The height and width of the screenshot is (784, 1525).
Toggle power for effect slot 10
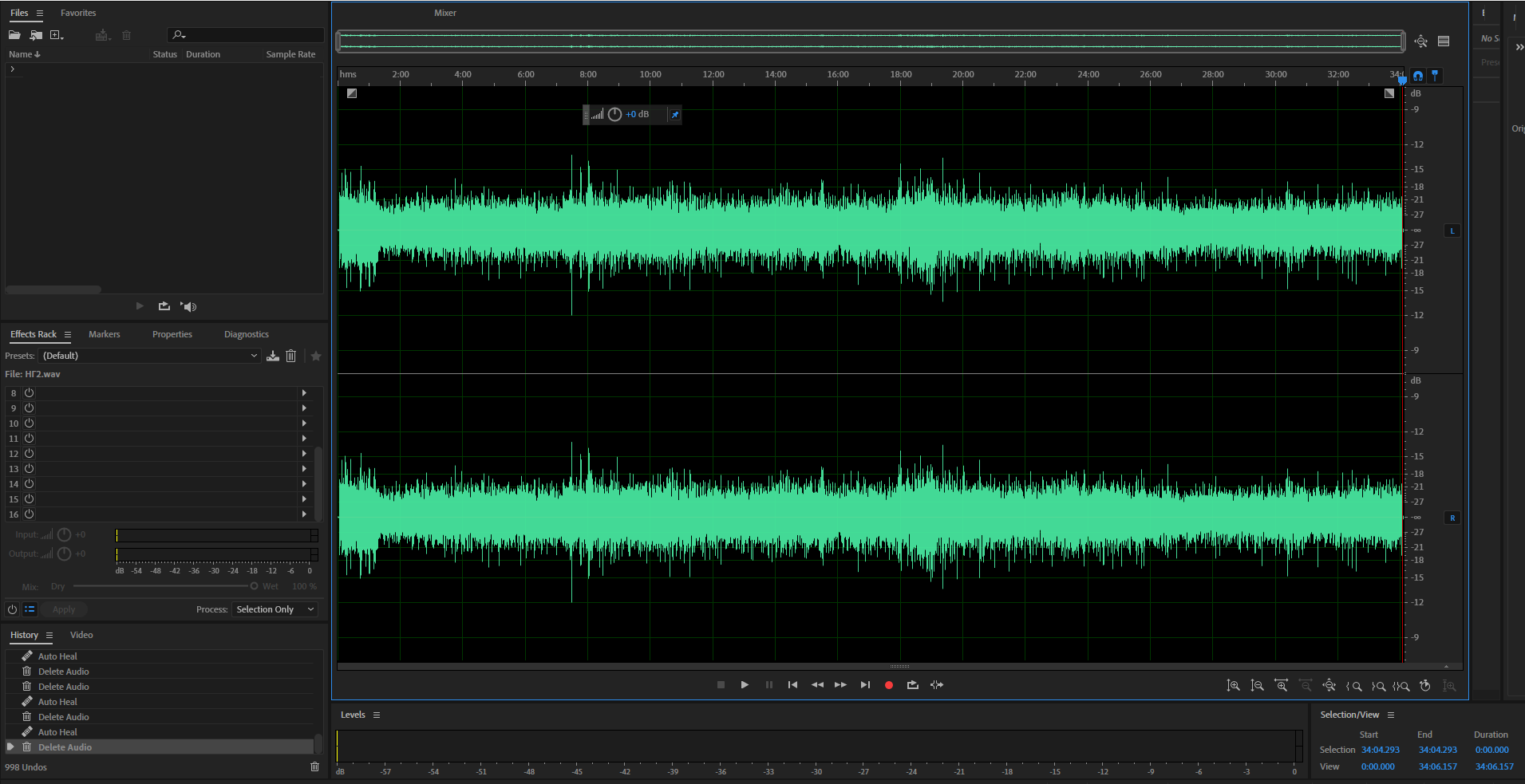pyautogui.click(x=30, y=424)
